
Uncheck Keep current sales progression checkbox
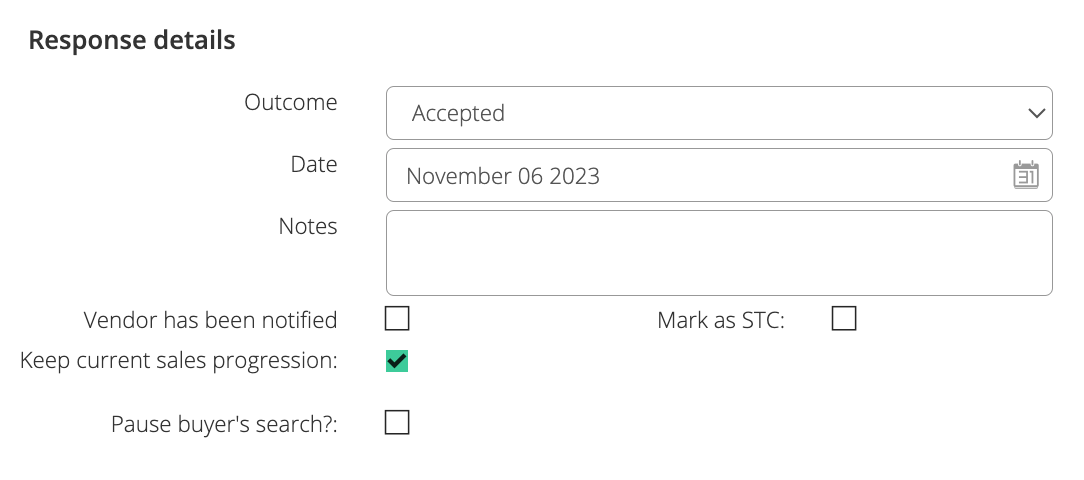tap(397, 360)
